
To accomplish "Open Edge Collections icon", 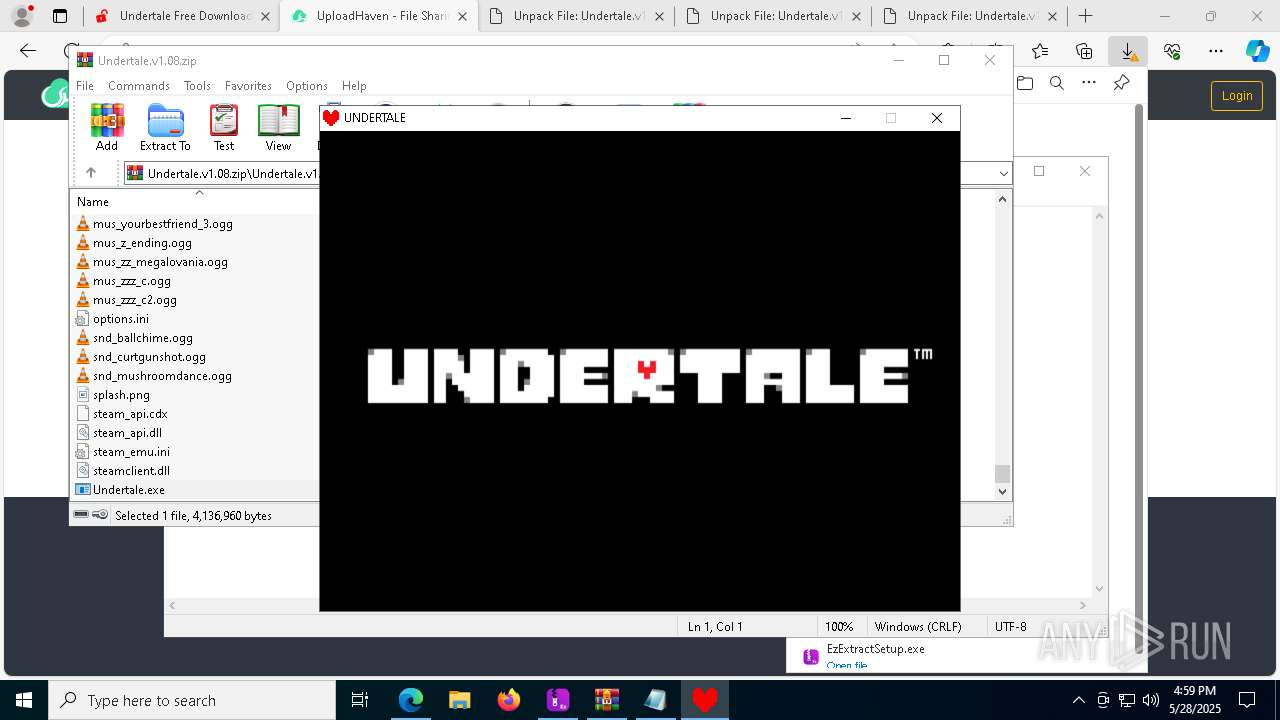I will (x=1084, y=51).
